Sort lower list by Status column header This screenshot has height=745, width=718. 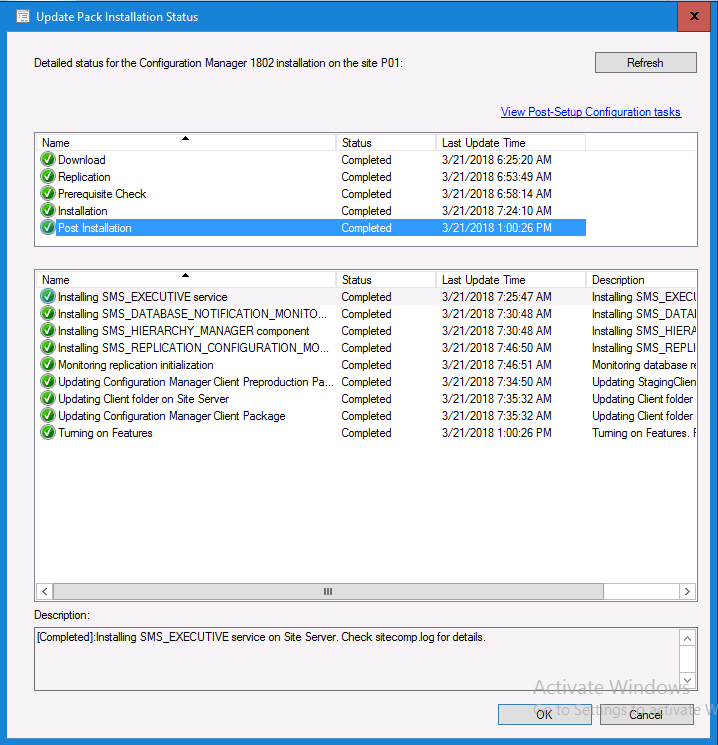point(386,280)
